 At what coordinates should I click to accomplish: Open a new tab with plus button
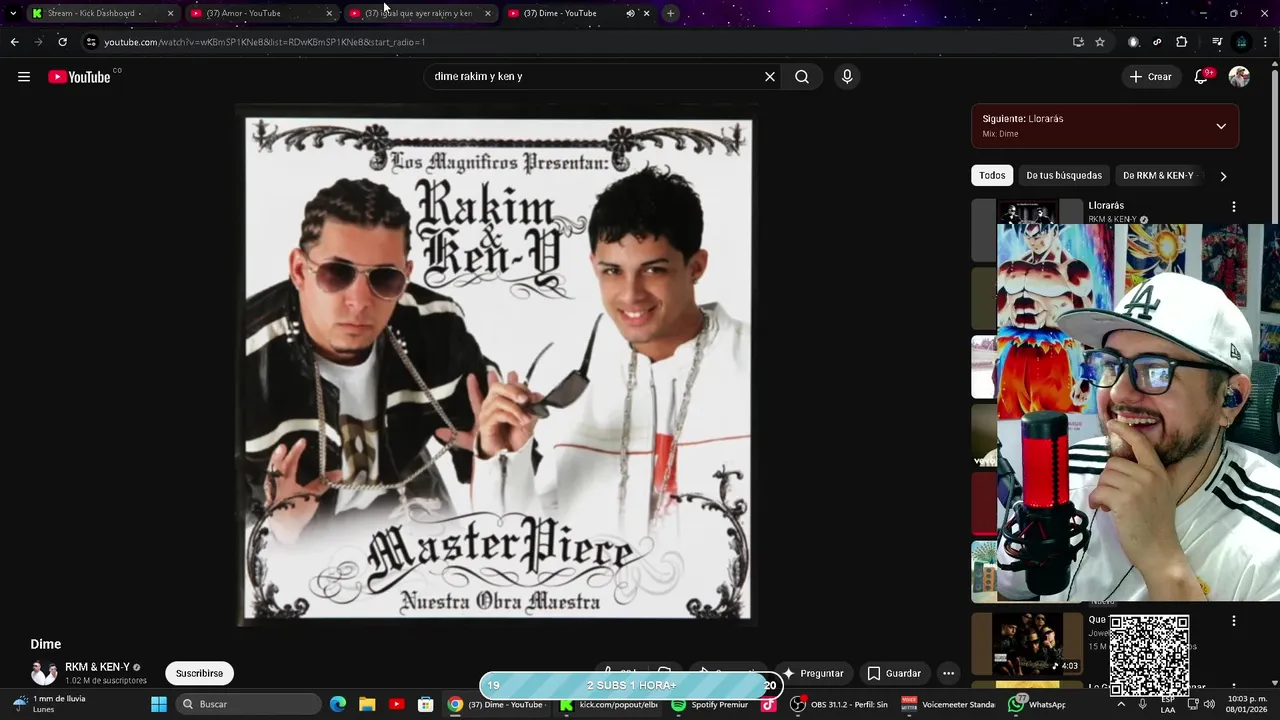coord(670,13)
